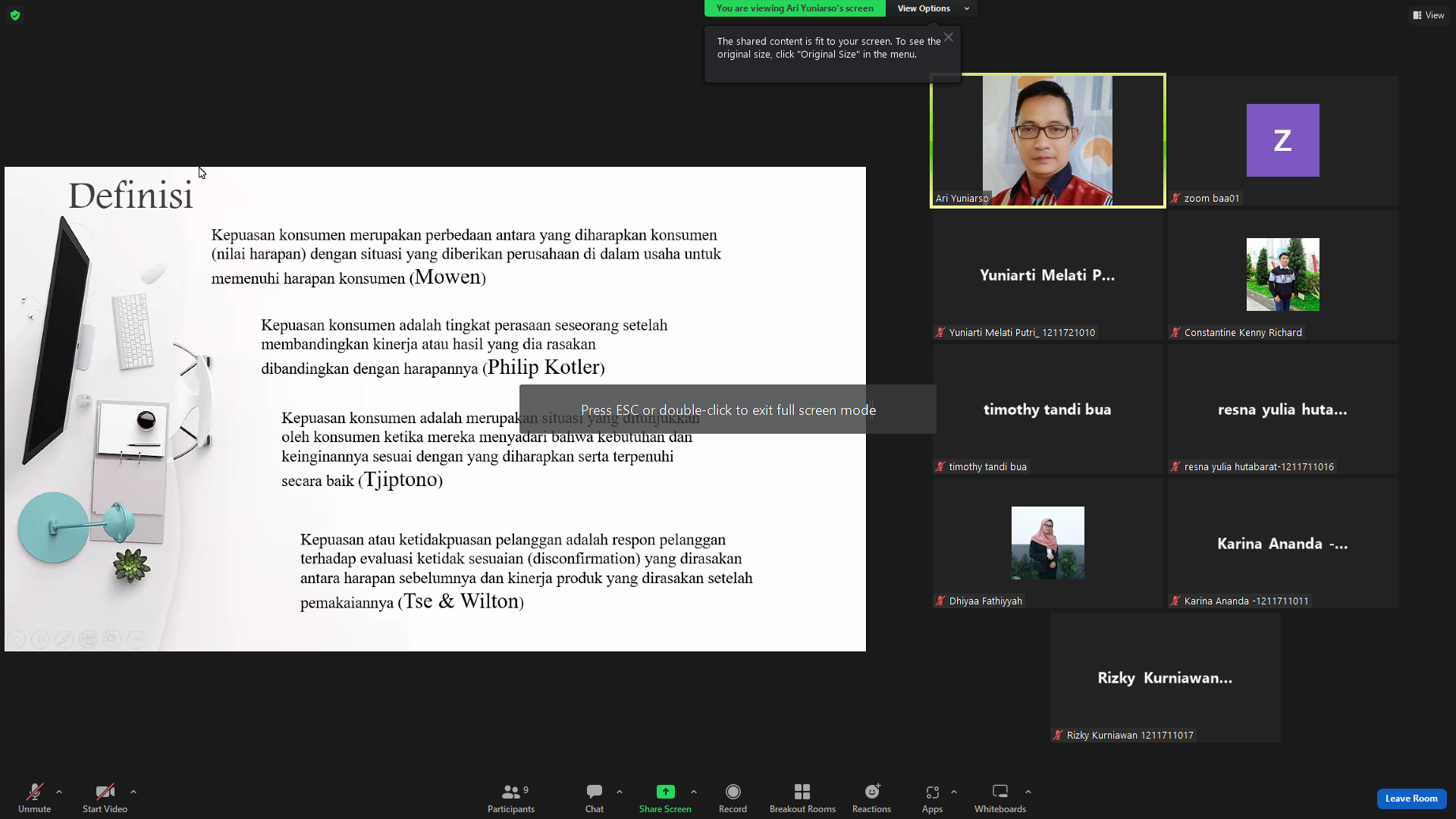Click muted mic icon beside resna yulia hutabarat

click(x=1176, y=467)
